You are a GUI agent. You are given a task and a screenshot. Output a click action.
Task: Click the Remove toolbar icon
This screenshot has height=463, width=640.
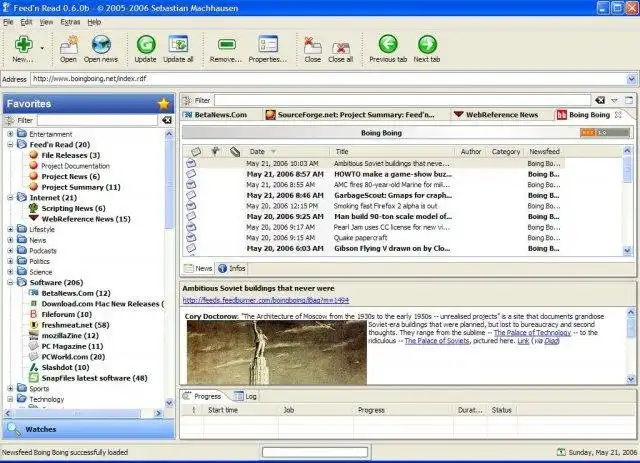coord(227,44)
